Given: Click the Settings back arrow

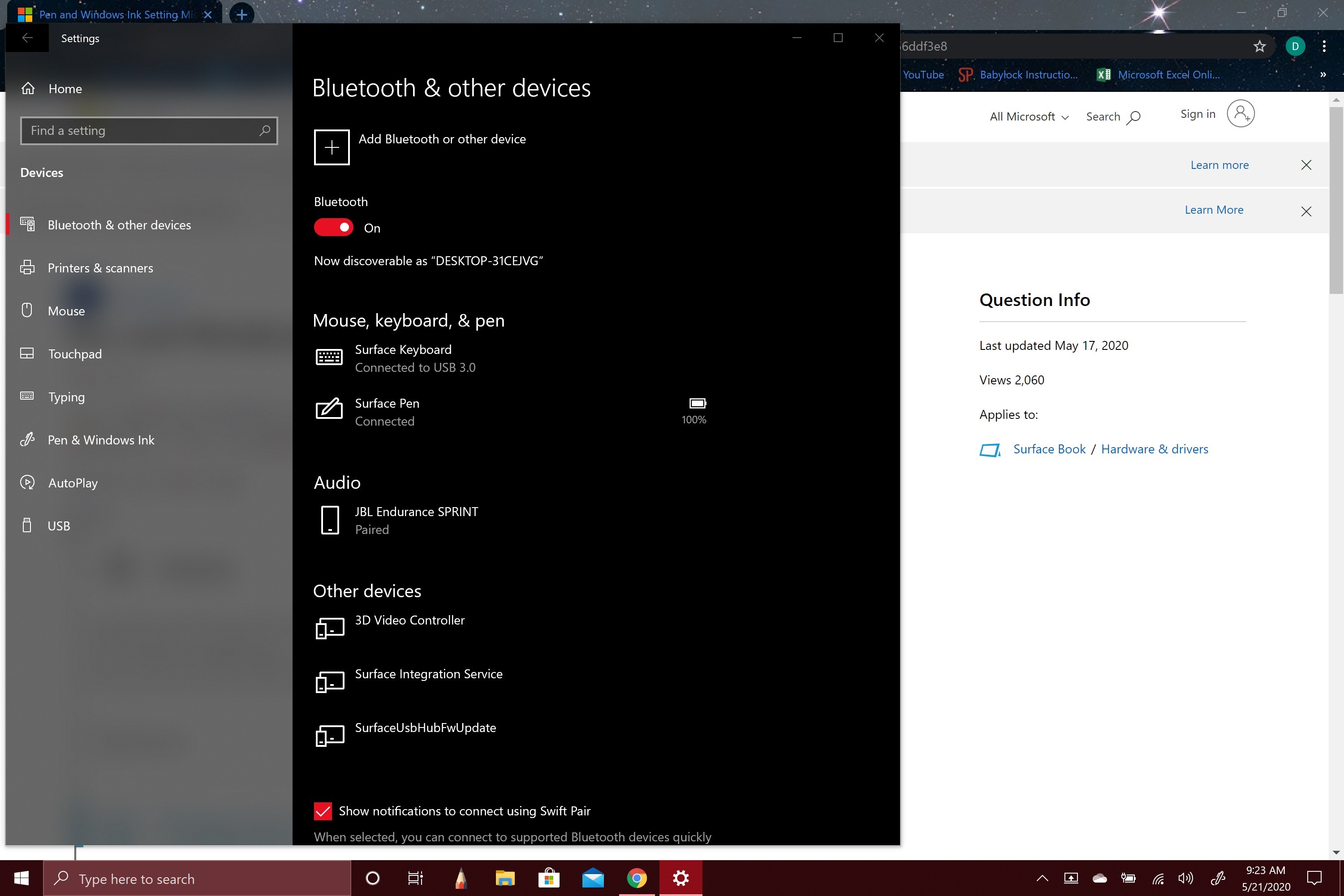Looking at the screenshot, I should pos(27,38).
